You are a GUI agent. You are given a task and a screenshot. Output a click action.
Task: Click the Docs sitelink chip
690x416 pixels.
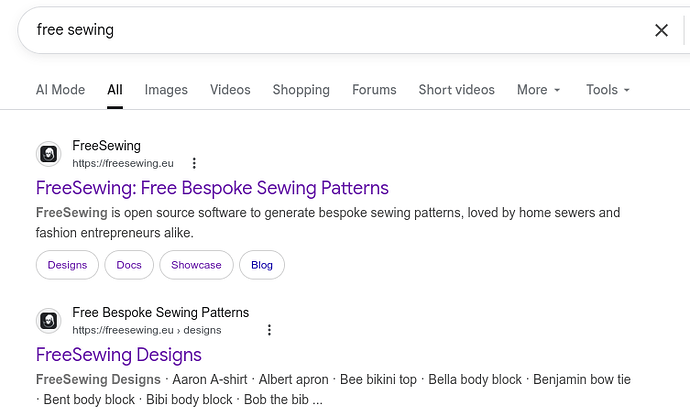tap(129, 265)
